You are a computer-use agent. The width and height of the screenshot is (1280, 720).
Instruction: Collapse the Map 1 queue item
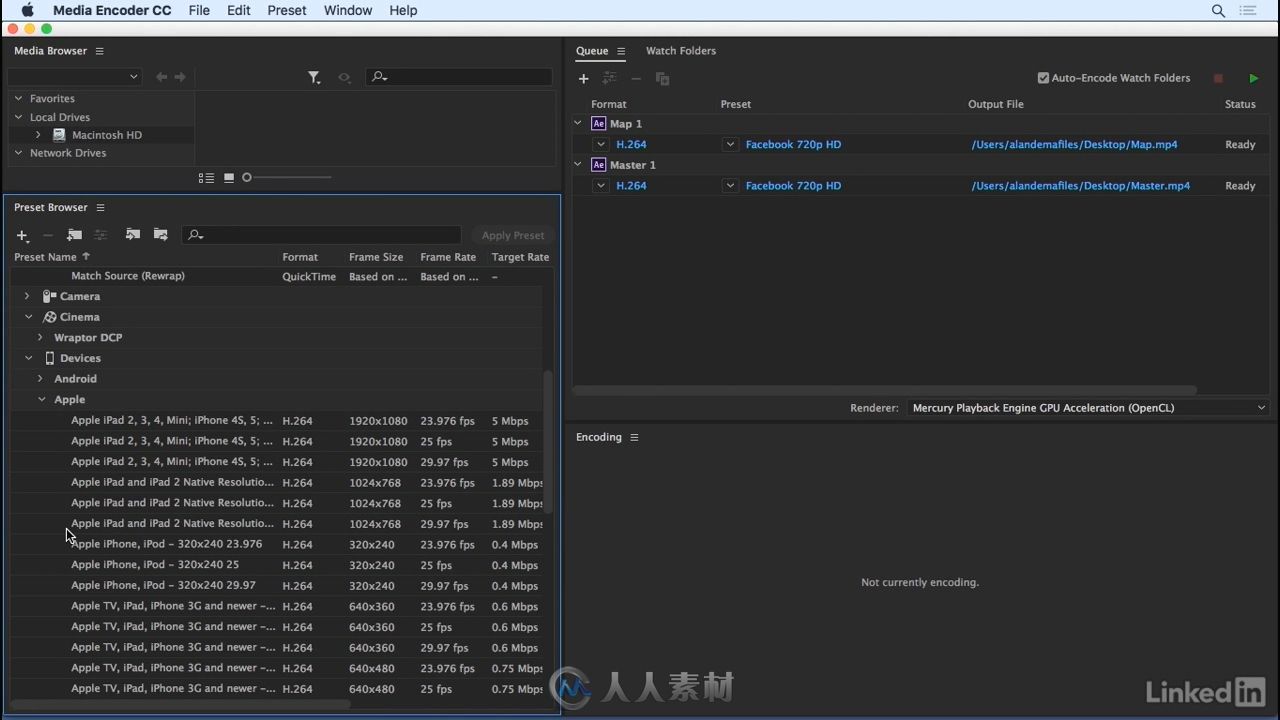577,124
